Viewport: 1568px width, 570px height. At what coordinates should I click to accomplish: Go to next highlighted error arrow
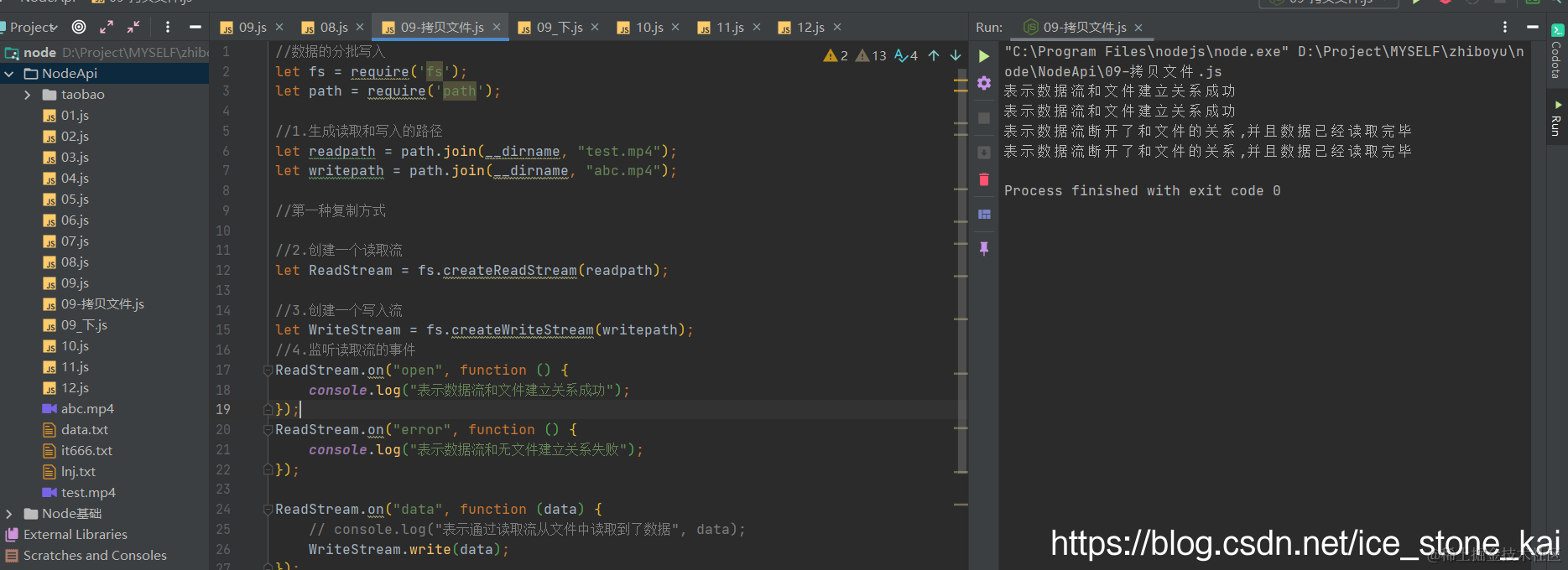point(956,55)
